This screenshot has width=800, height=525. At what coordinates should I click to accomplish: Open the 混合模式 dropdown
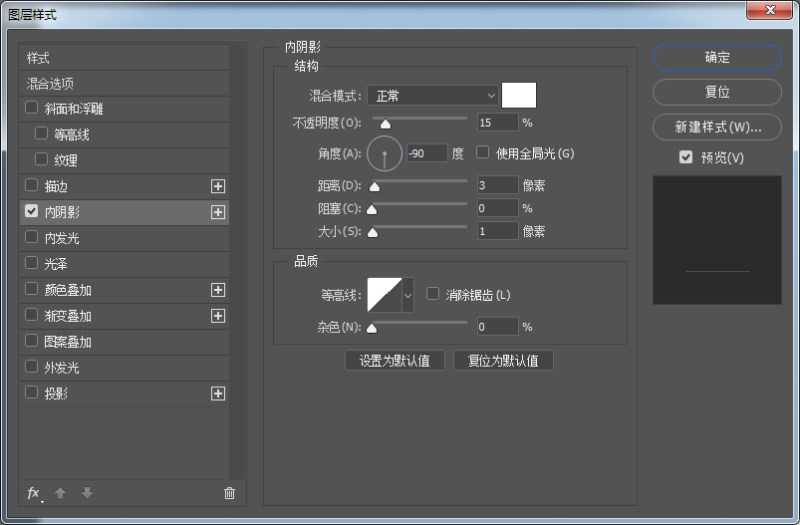tap(433, 96)
